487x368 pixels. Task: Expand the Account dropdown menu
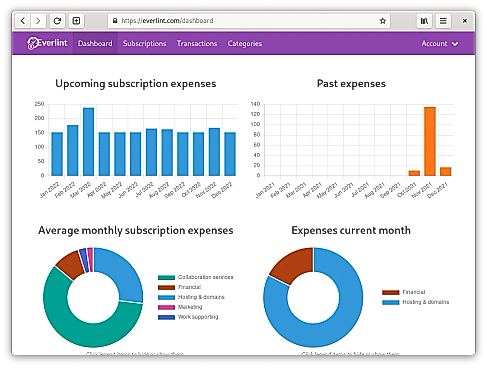[x=440, y=43]
